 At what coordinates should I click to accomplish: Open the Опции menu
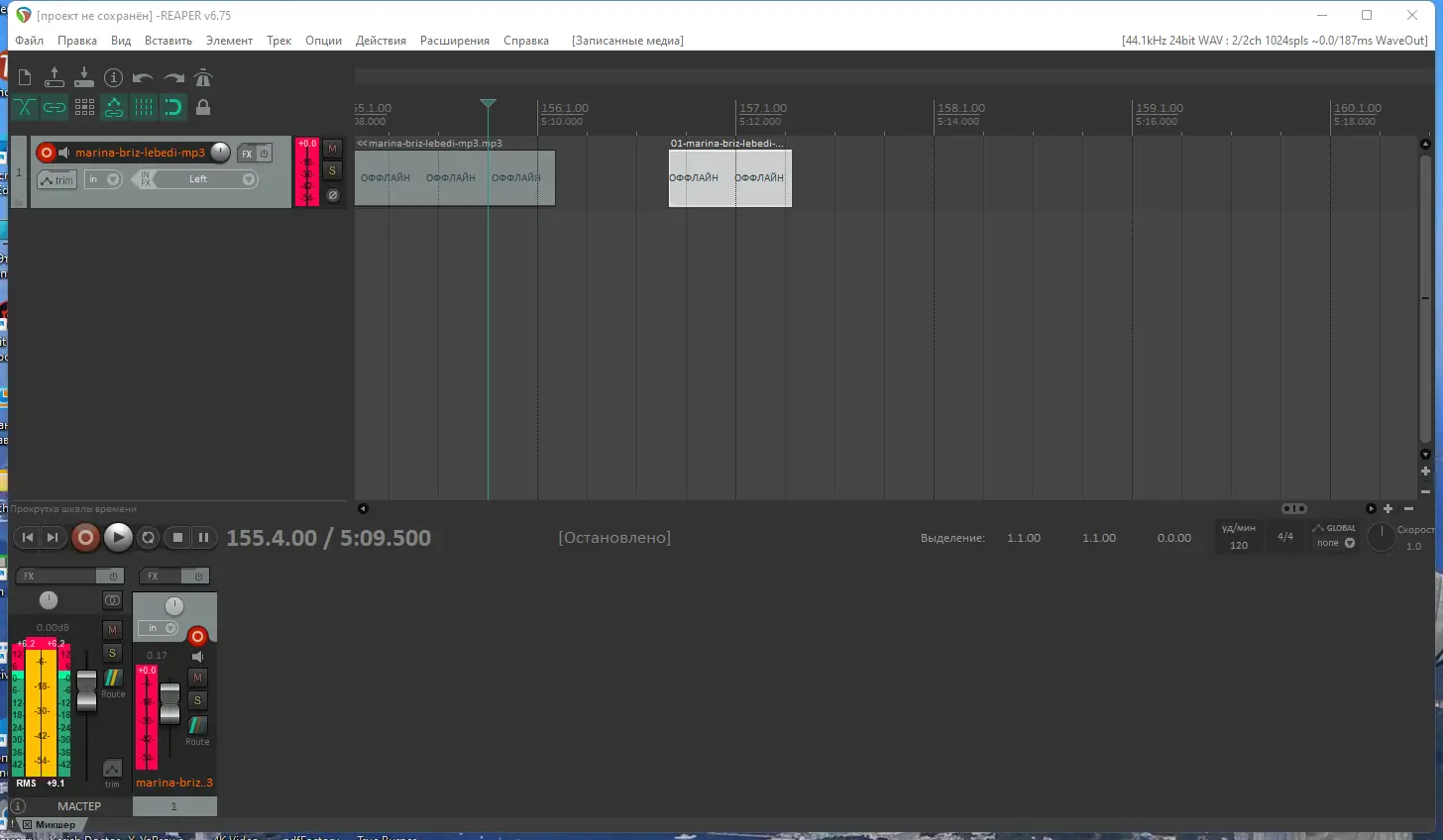click(323, 41)
